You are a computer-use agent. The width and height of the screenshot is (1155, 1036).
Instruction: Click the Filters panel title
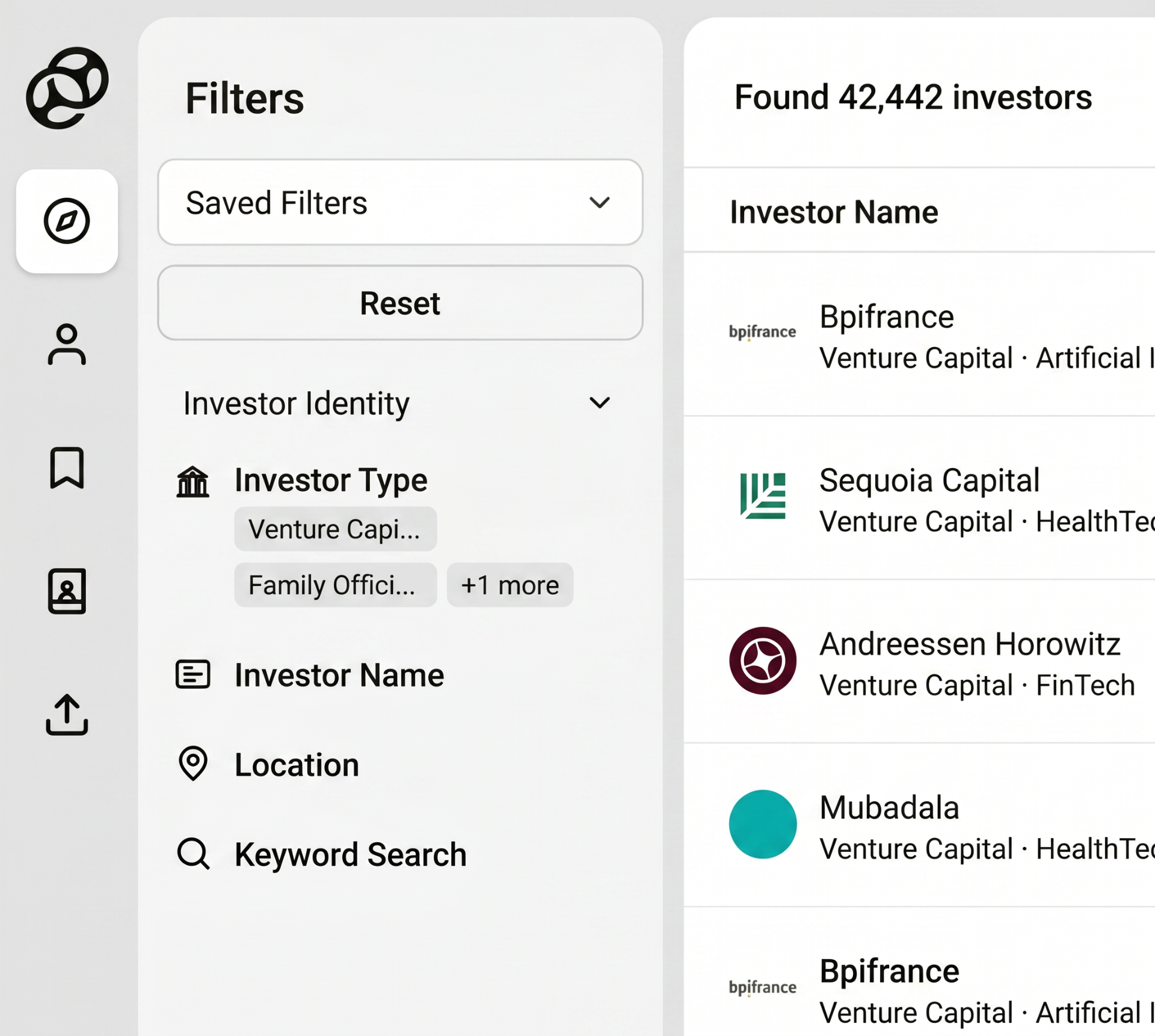tap(244, 99)
